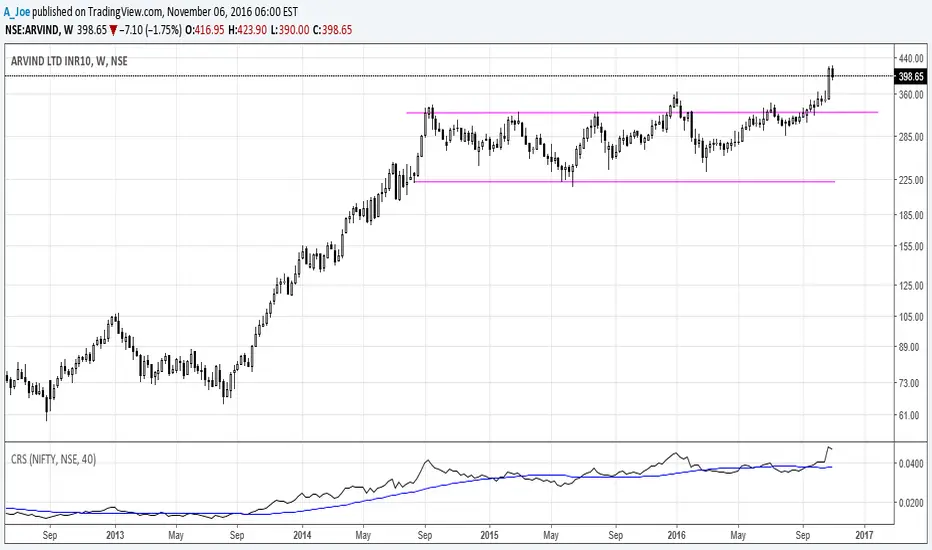Click the 398.65 current price tag
Screen dimensions: 932x550
click(911, 76)
